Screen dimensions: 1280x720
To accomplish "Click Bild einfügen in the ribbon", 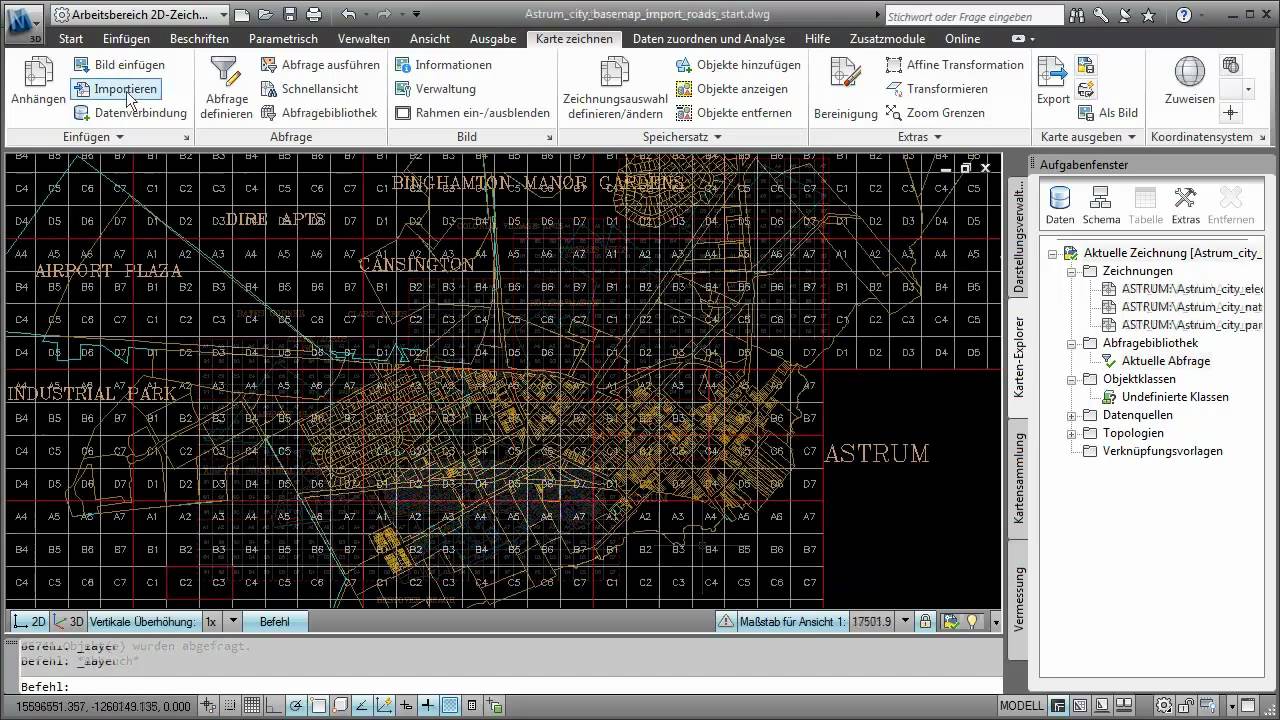I will (119, 65).
